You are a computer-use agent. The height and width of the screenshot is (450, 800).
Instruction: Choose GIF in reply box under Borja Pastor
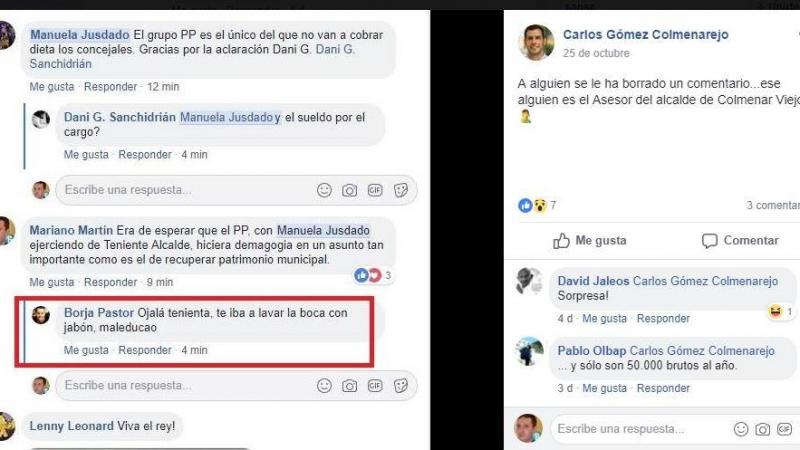pyautogui.click(x=375, y=386)
